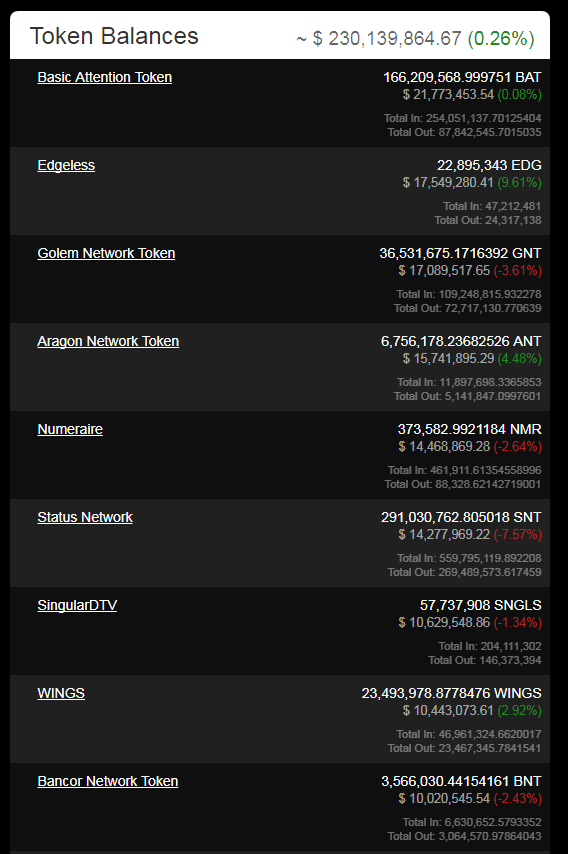Click the WINGS 2.92% change value
This screenshot has width=568, height=854.
point(520,711)
